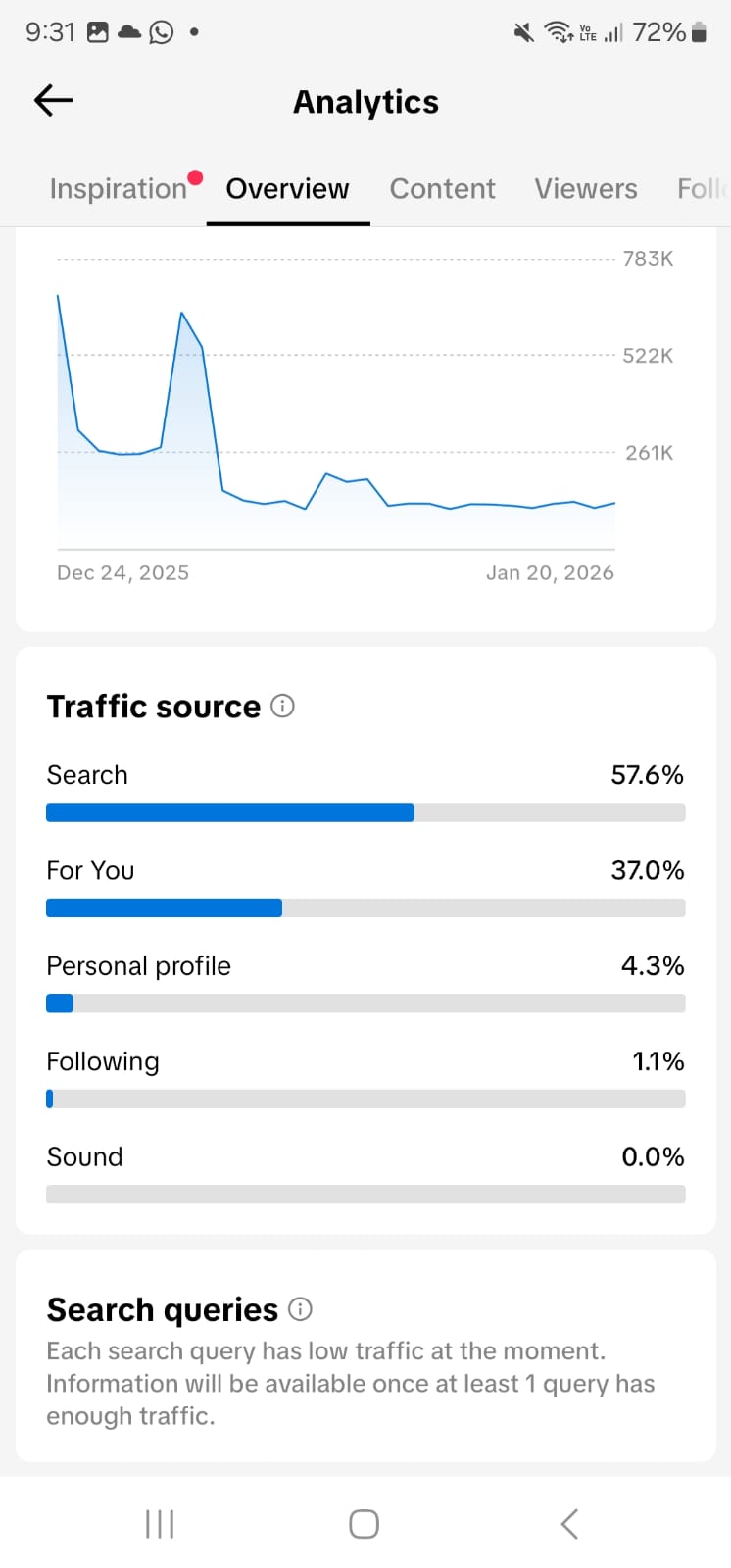Screen dimensions: 731x1568
Task: Open the Content tab
Action: coord(443,188)
